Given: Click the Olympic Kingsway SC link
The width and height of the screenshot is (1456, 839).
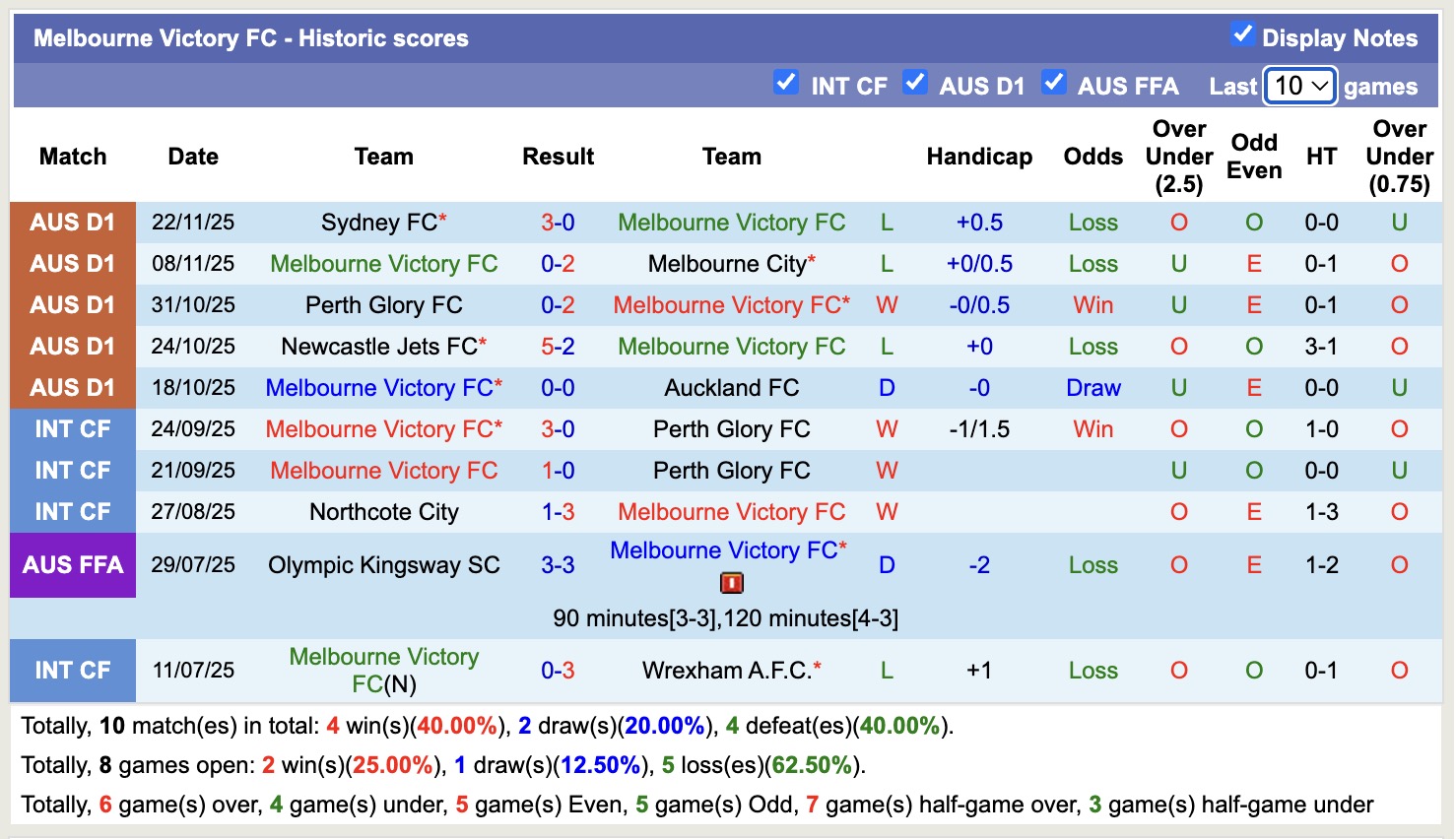Looking at the screenshot, I should click(383, 564).
